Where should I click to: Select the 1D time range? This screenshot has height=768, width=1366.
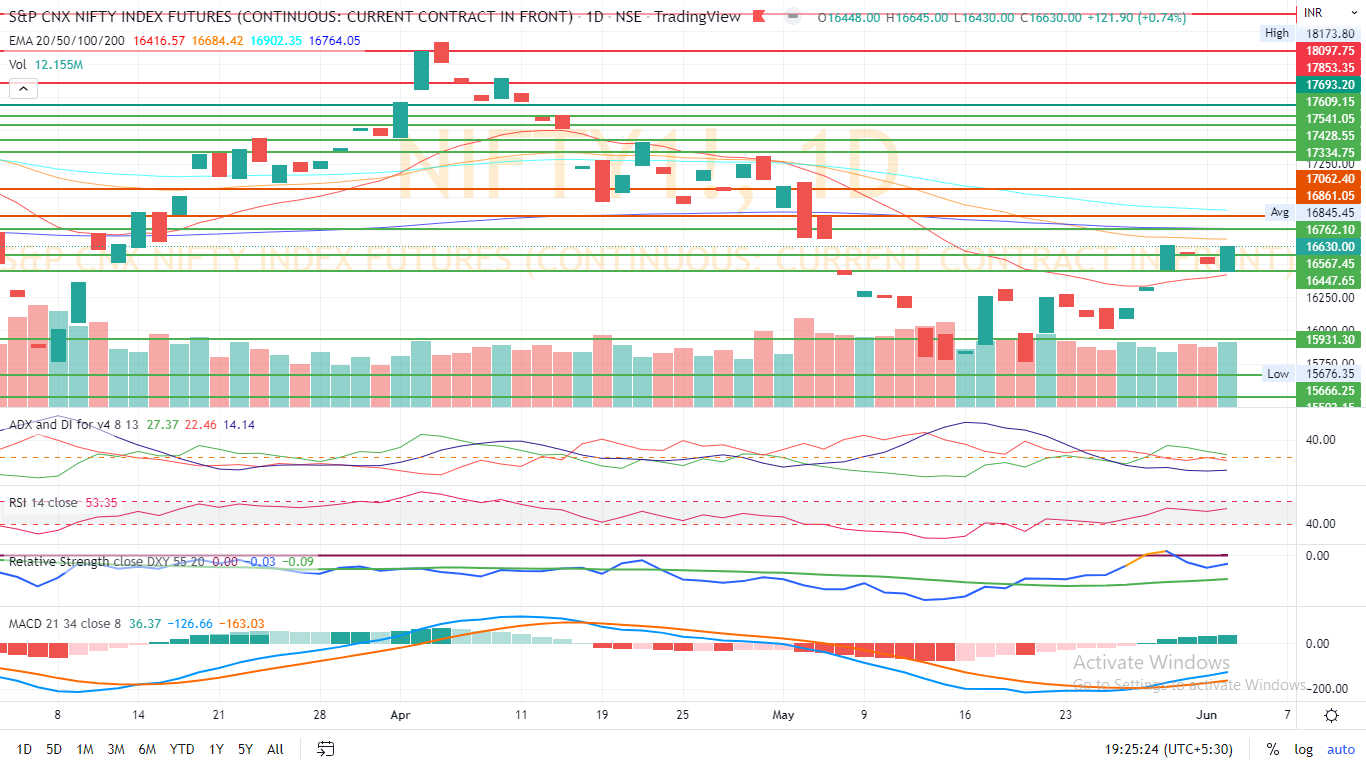[x=24, y=749]
